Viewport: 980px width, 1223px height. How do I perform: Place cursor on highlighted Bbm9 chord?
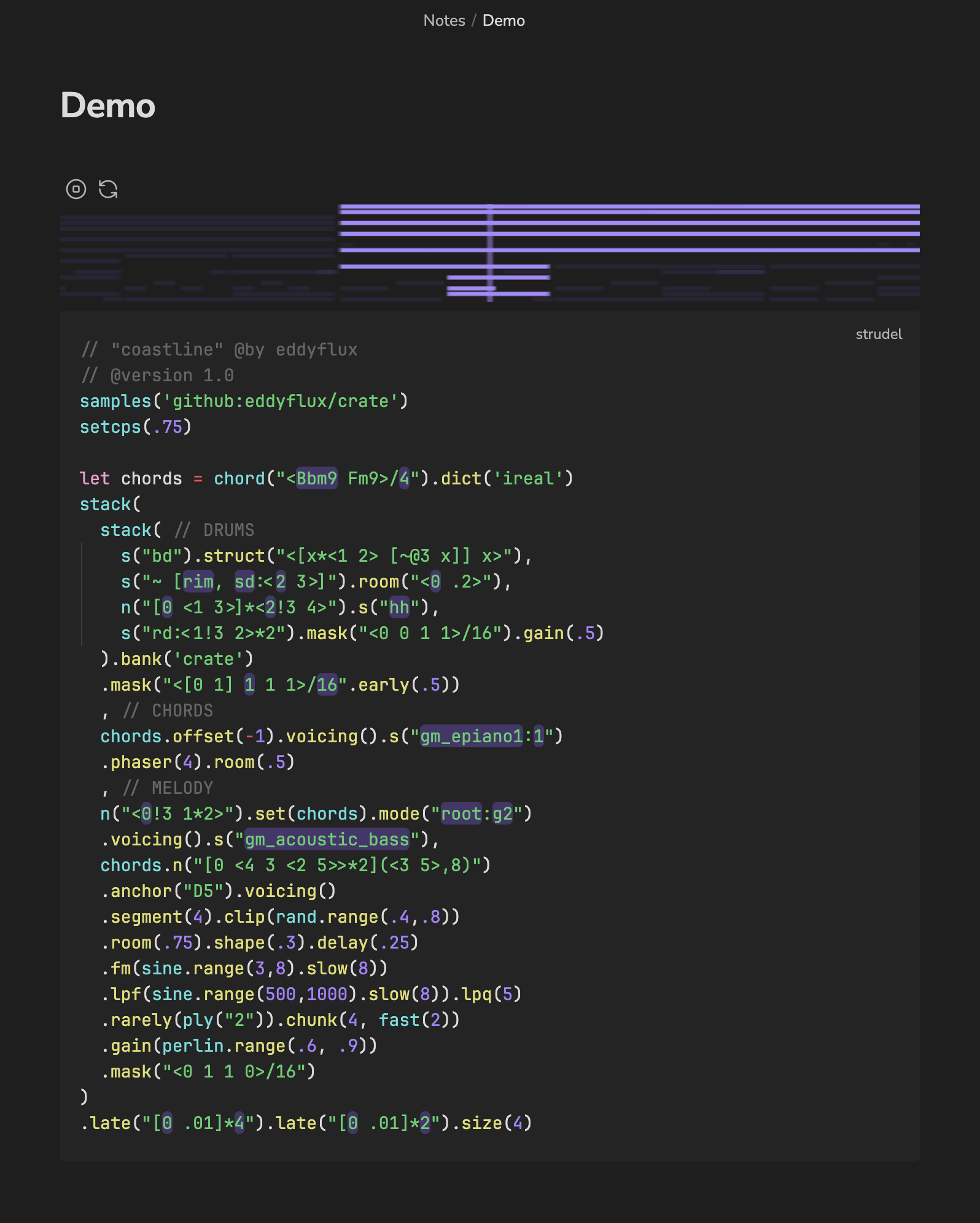pyautogui.click(x=317, y=478)
